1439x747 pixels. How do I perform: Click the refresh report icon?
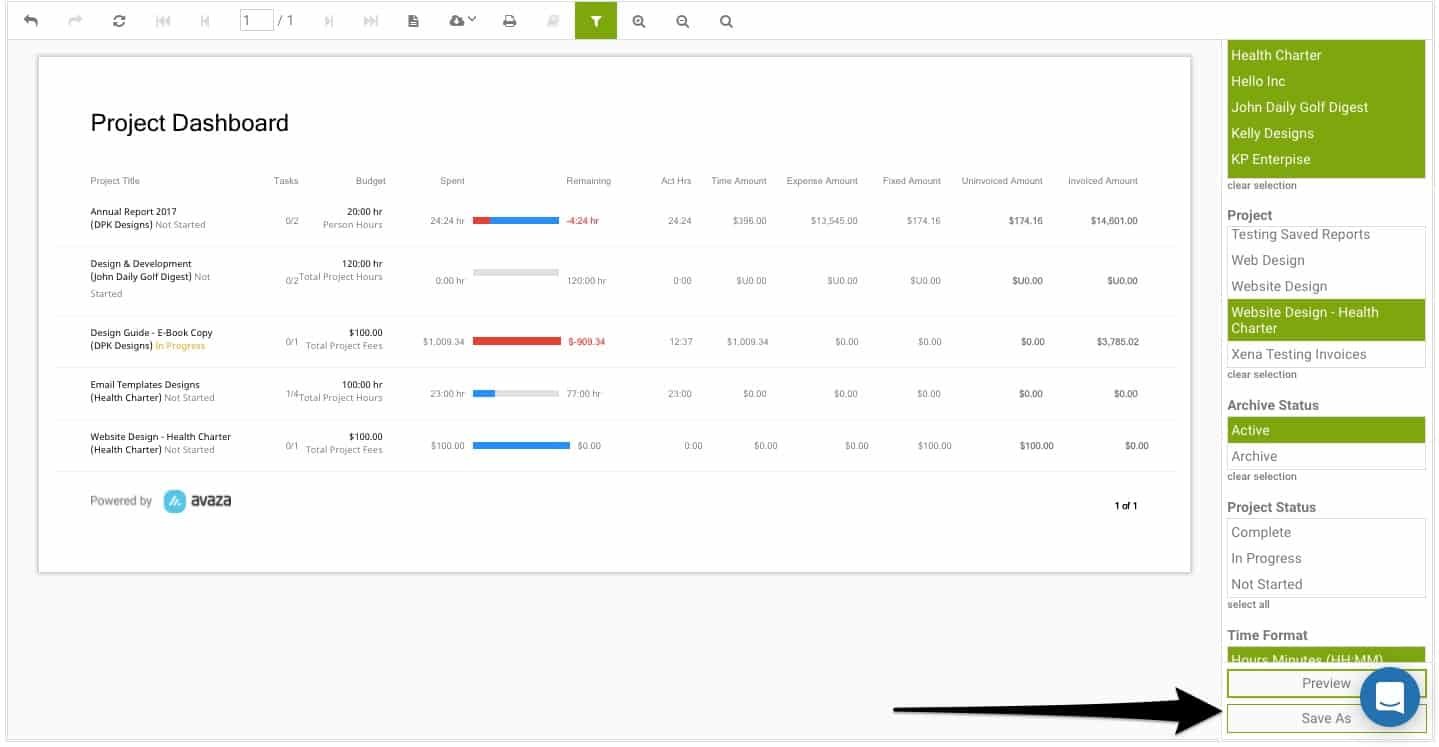point(119,20)
